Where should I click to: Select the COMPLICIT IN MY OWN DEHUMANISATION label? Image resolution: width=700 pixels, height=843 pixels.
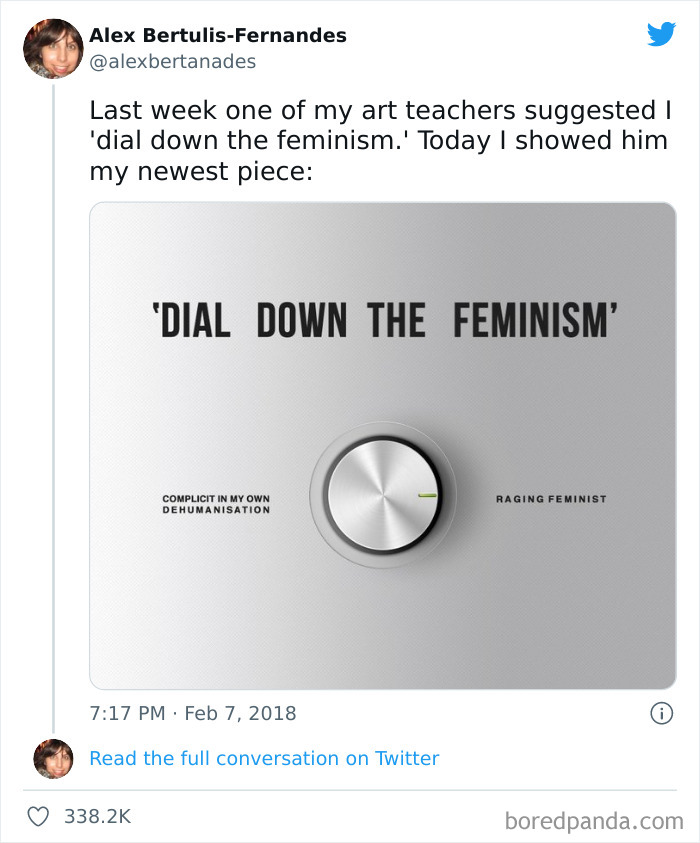(216, 504)
